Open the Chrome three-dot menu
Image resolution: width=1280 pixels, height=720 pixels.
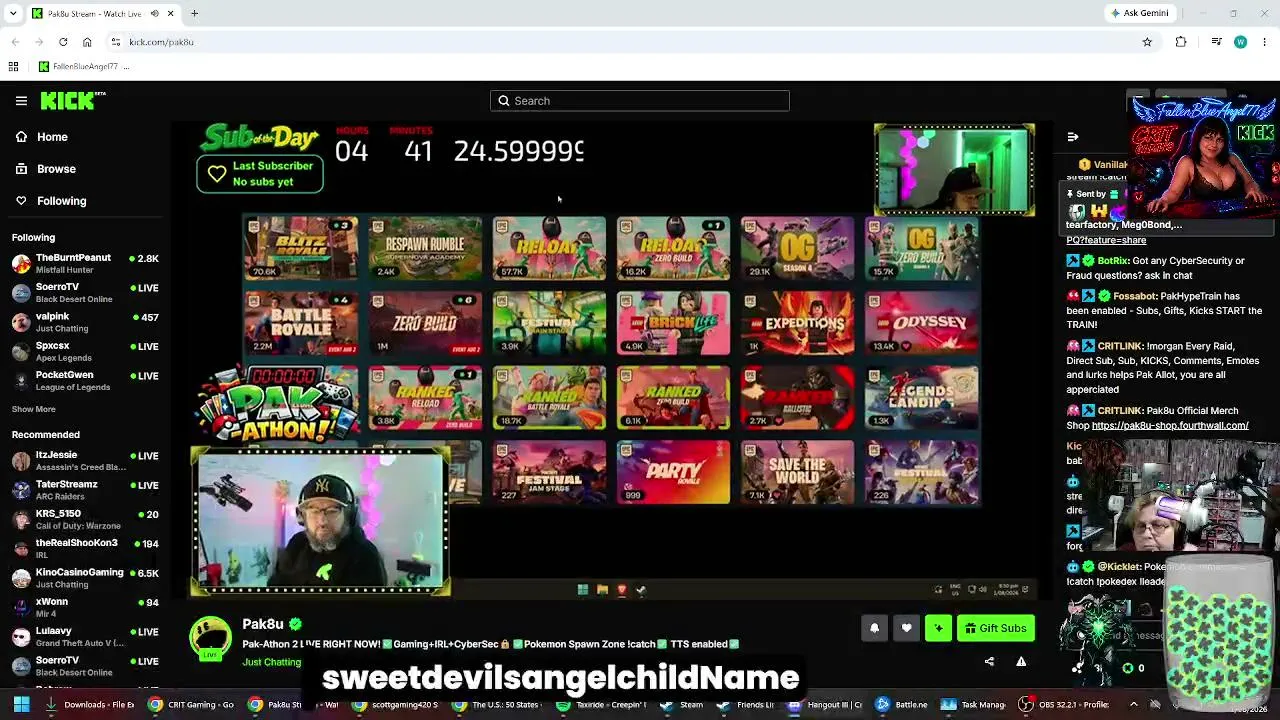pyautogui.click(x=1265, y=42)
